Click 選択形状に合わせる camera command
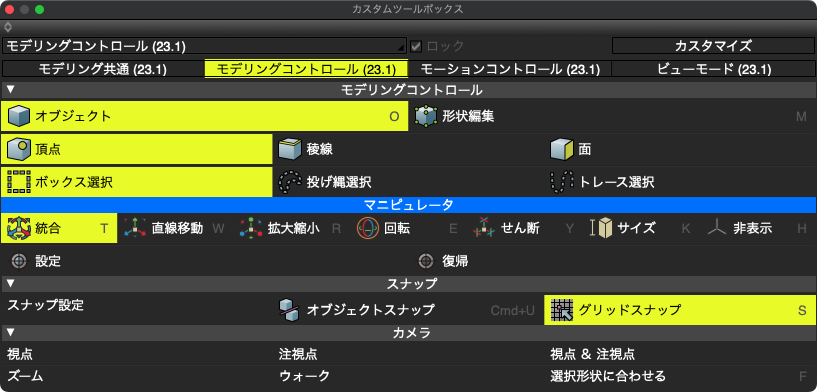817x392 pixels. point(608,376)
